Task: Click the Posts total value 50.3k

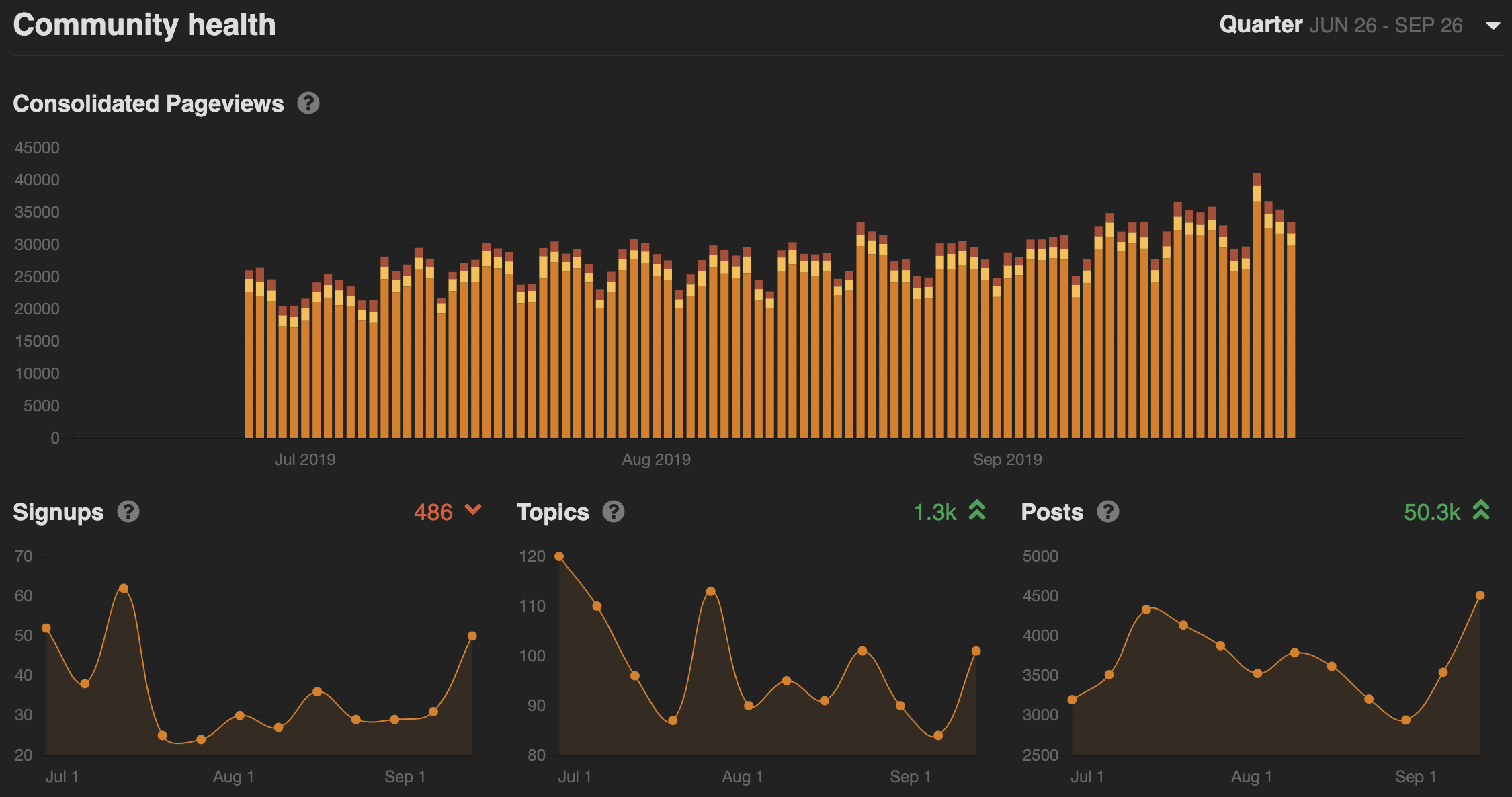Action: 1432,512
